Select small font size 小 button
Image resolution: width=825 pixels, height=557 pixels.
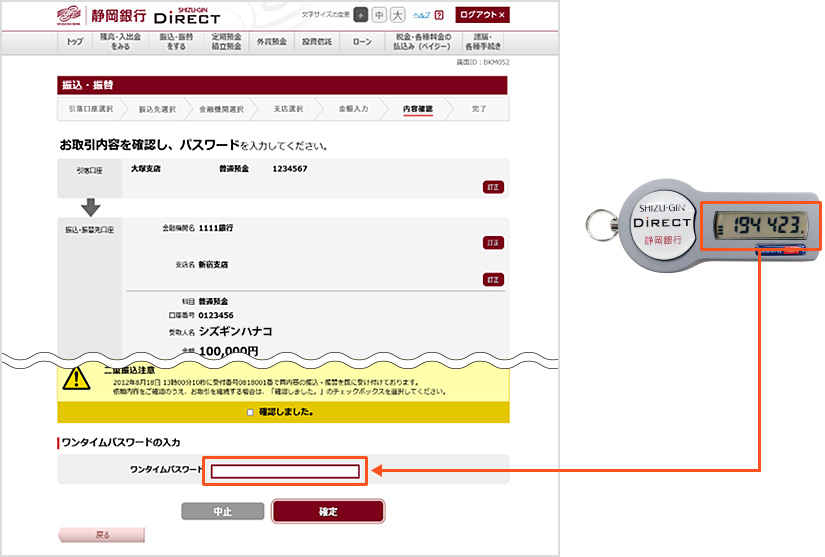(360, 15)
